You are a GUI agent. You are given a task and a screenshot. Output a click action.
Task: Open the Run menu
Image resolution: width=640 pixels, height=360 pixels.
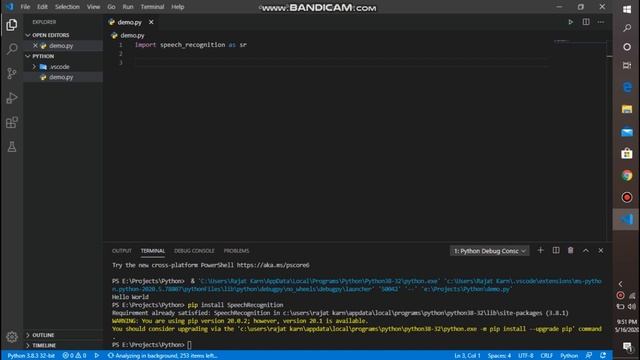tap(128, 7)
